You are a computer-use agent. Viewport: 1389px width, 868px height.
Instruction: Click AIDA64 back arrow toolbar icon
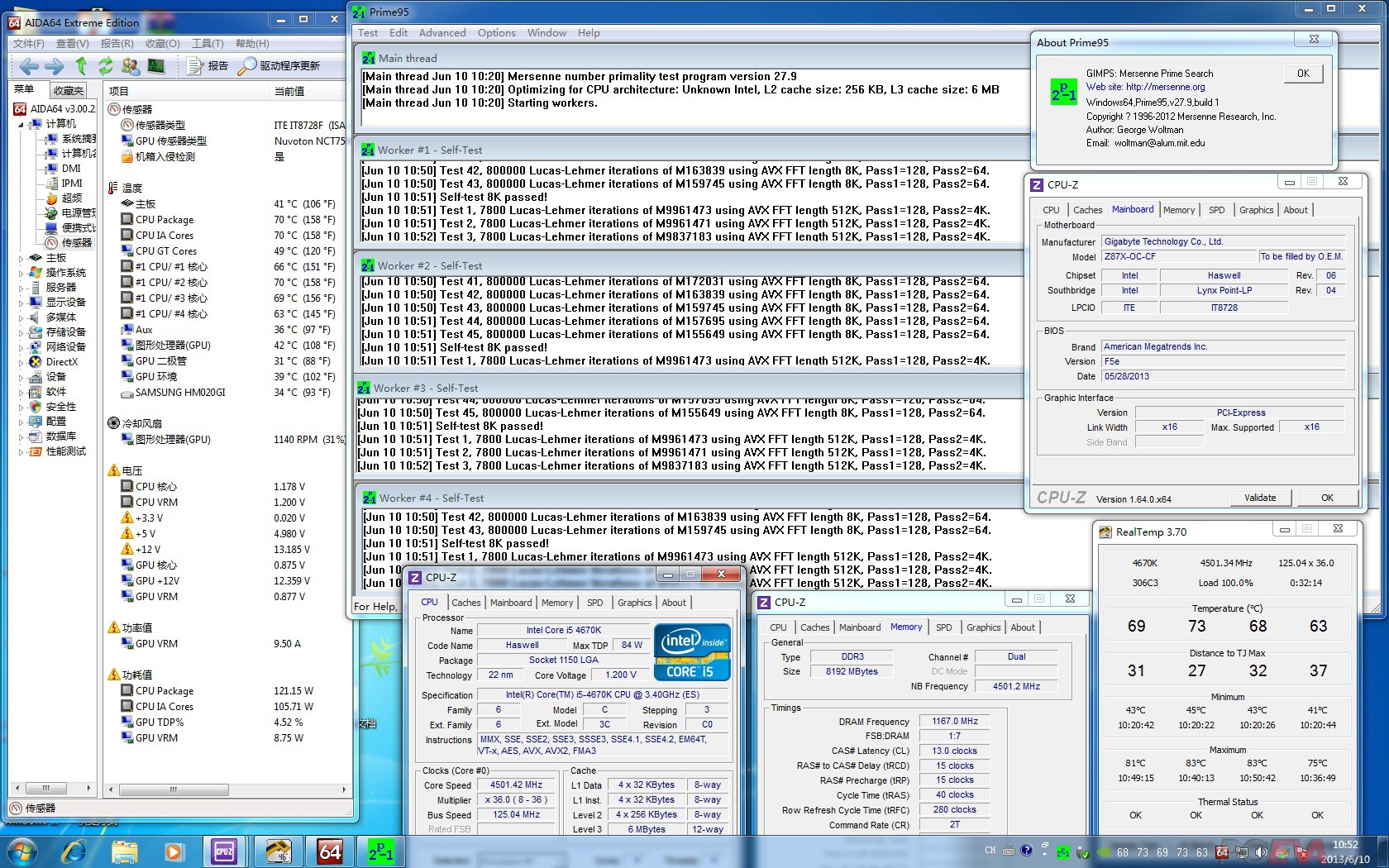click(29, 66)
